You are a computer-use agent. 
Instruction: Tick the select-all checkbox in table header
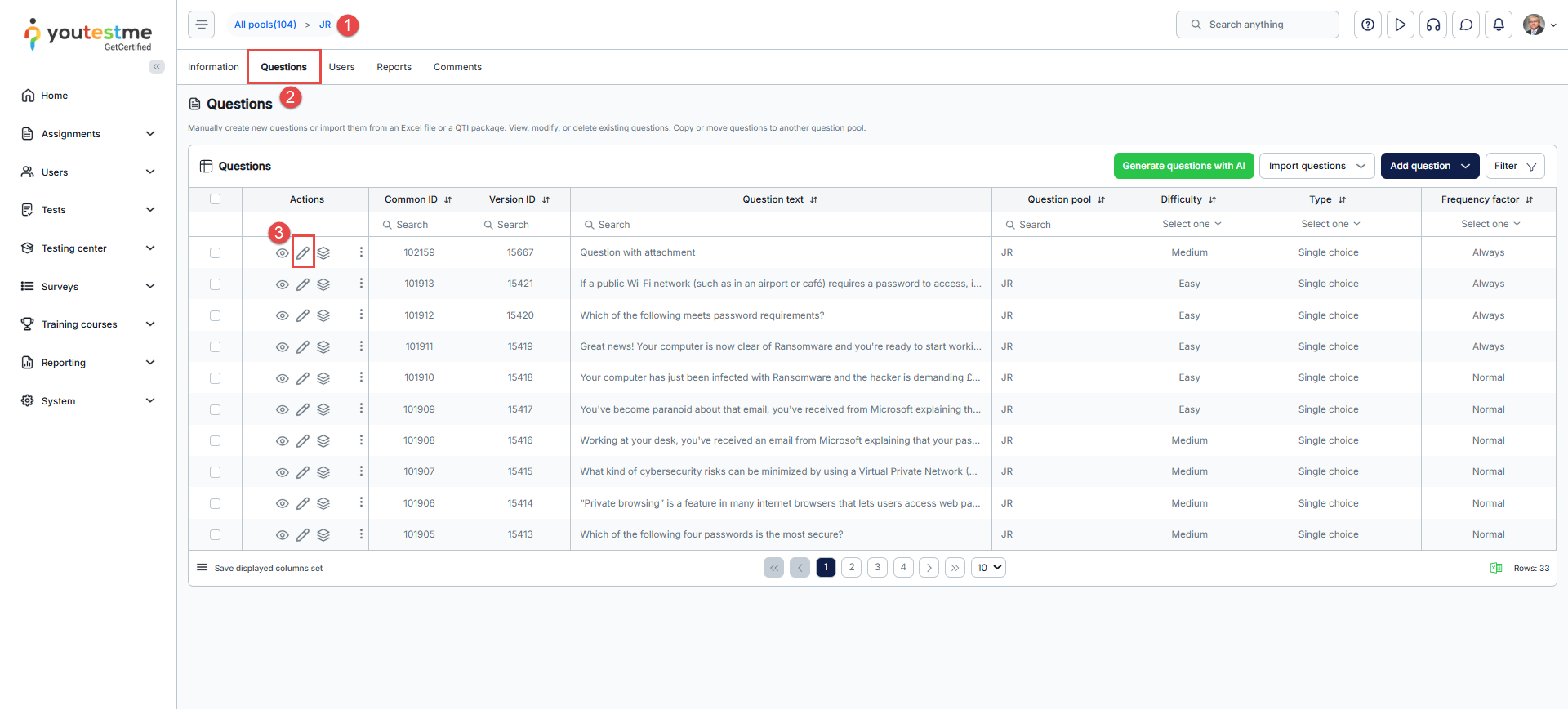click(216, 199)
